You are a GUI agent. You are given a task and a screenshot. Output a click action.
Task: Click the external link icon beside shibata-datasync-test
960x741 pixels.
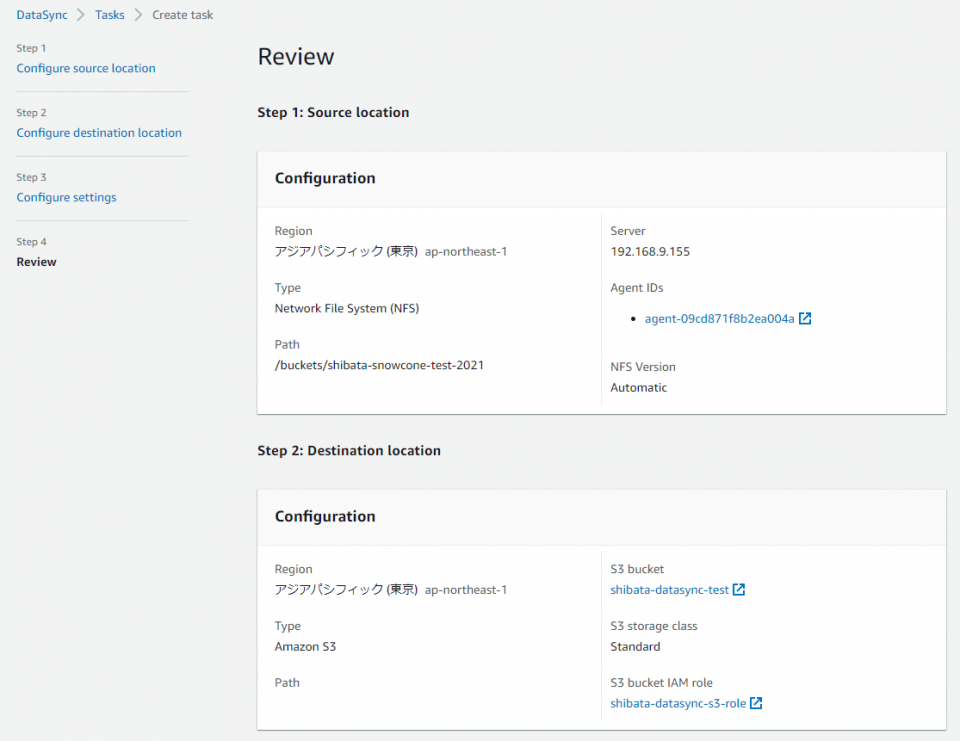tap(739, 589)
